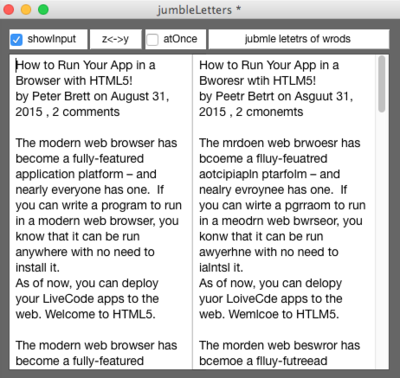Image resolution: width=400 pixels, height=378 pixels.
Task: Click the divider between input and output panes
Action: point(192,212)
